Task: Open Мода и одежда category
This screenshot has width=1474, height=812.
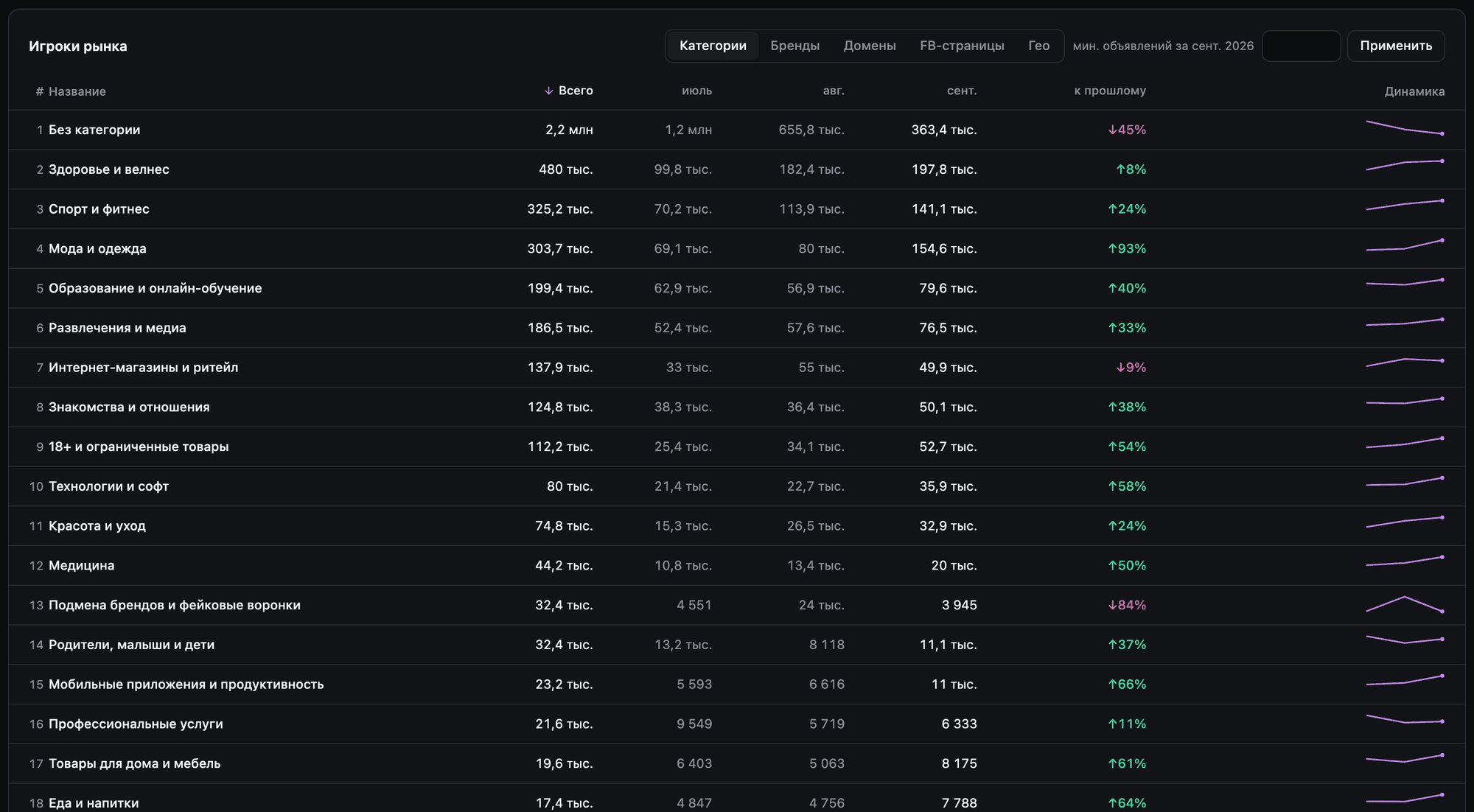Action: [97, 249]
